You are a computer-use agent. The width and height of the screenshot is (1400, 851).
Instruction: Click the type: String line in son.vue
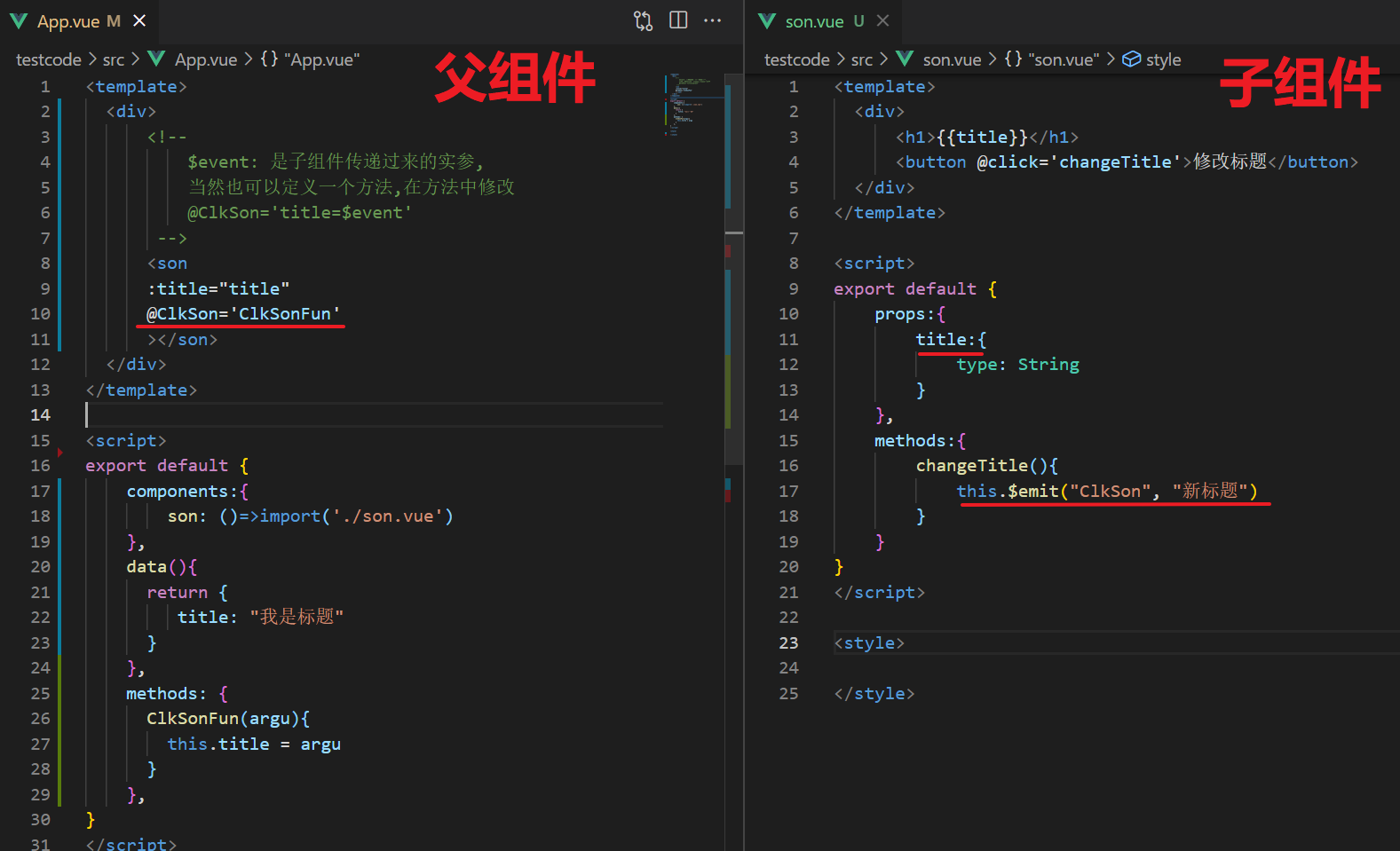pyautogui.click(x=1018, y=364)
